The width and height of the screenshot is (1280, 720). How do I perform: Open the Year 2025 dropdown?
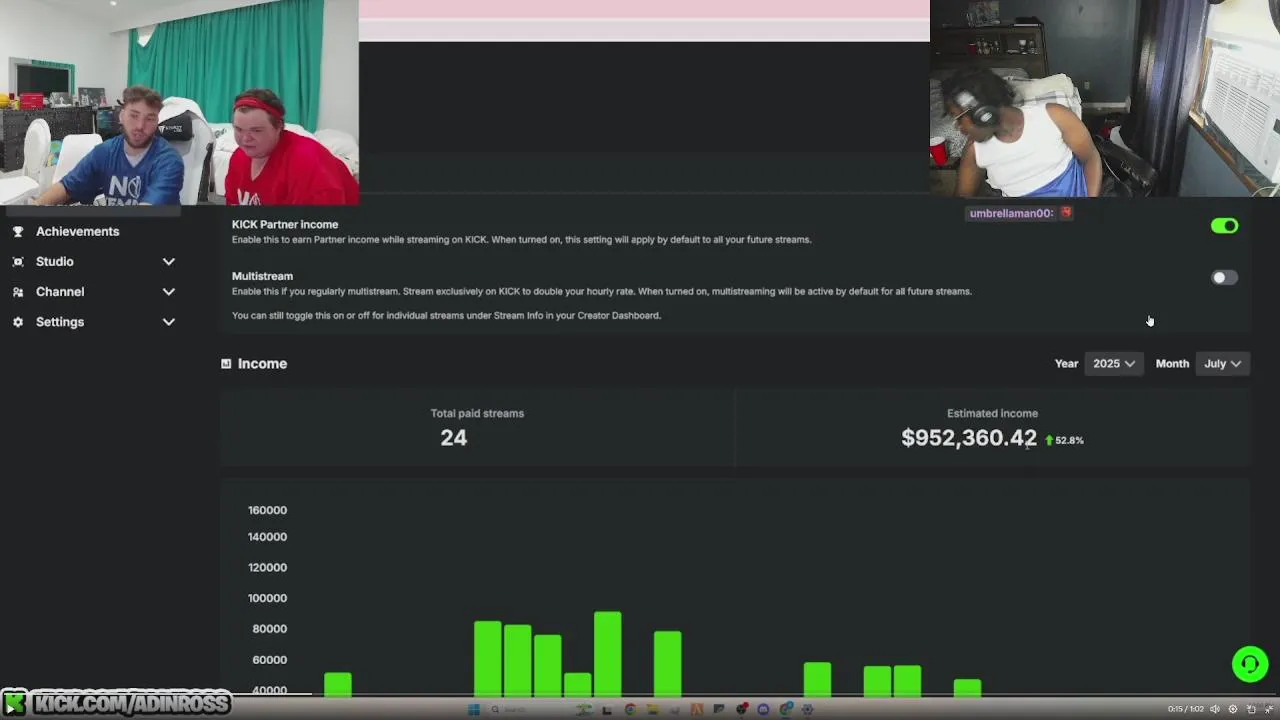click(x=1113, y=364)
